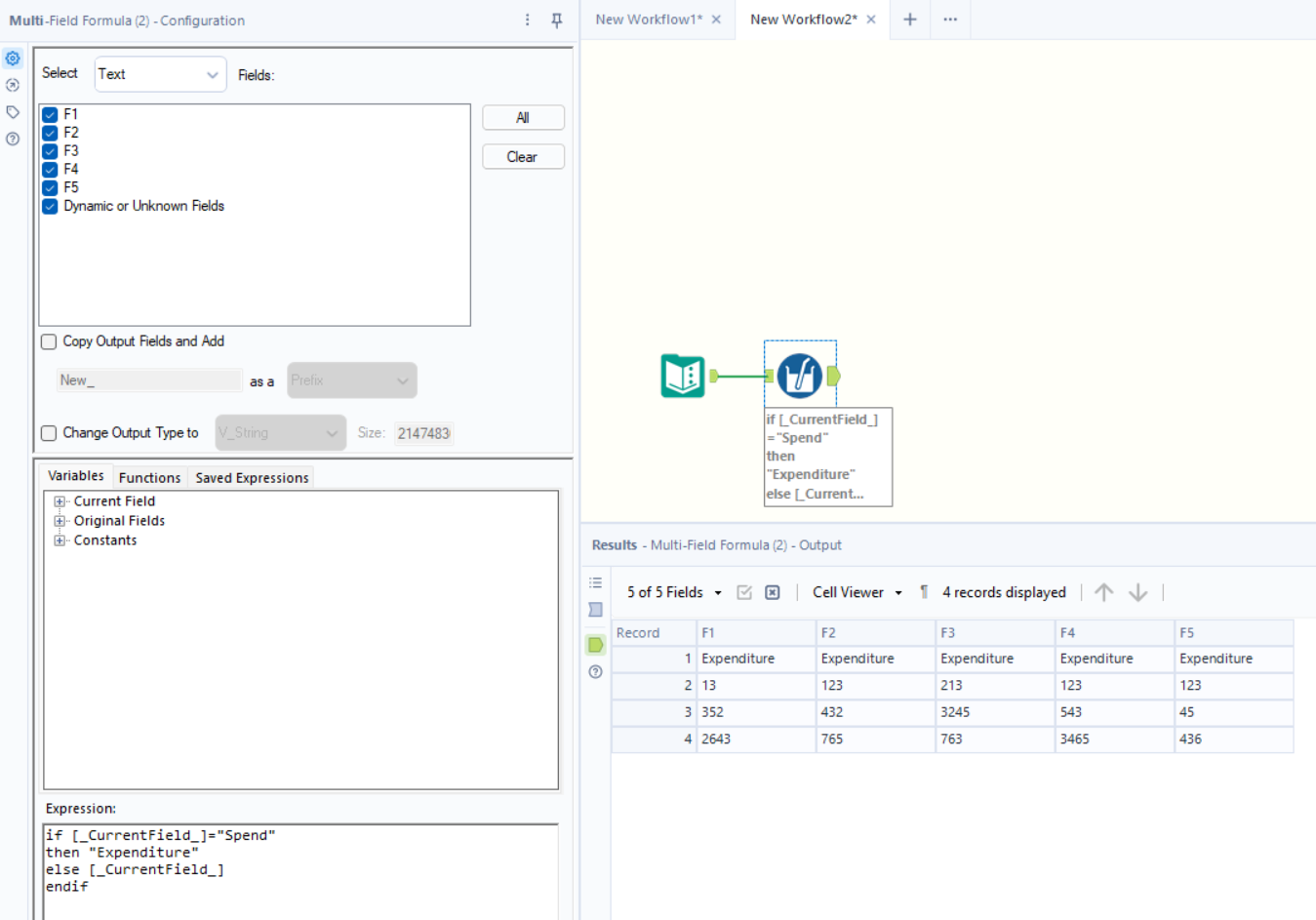Image resolution: width=1316 pixels, height=920 pixels.
Task: Click the All button to select every field
Action: (x=523, y=117)
